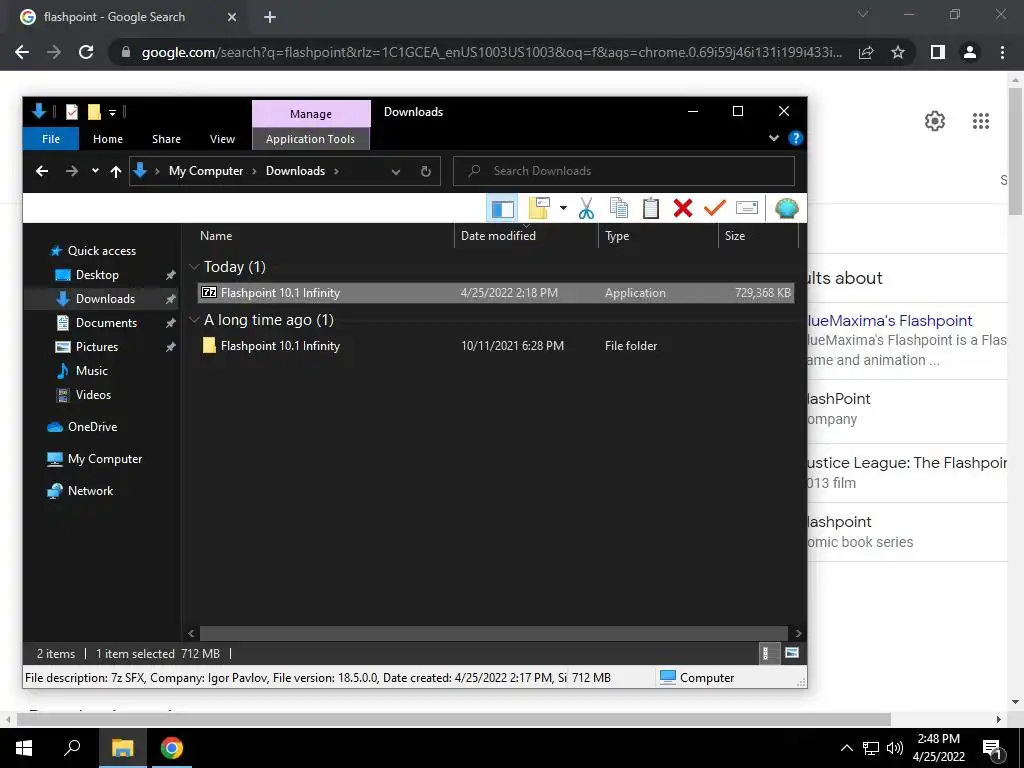Click the folder options icon in toolbar
1024x768 pixels.
tap(540, 208)
